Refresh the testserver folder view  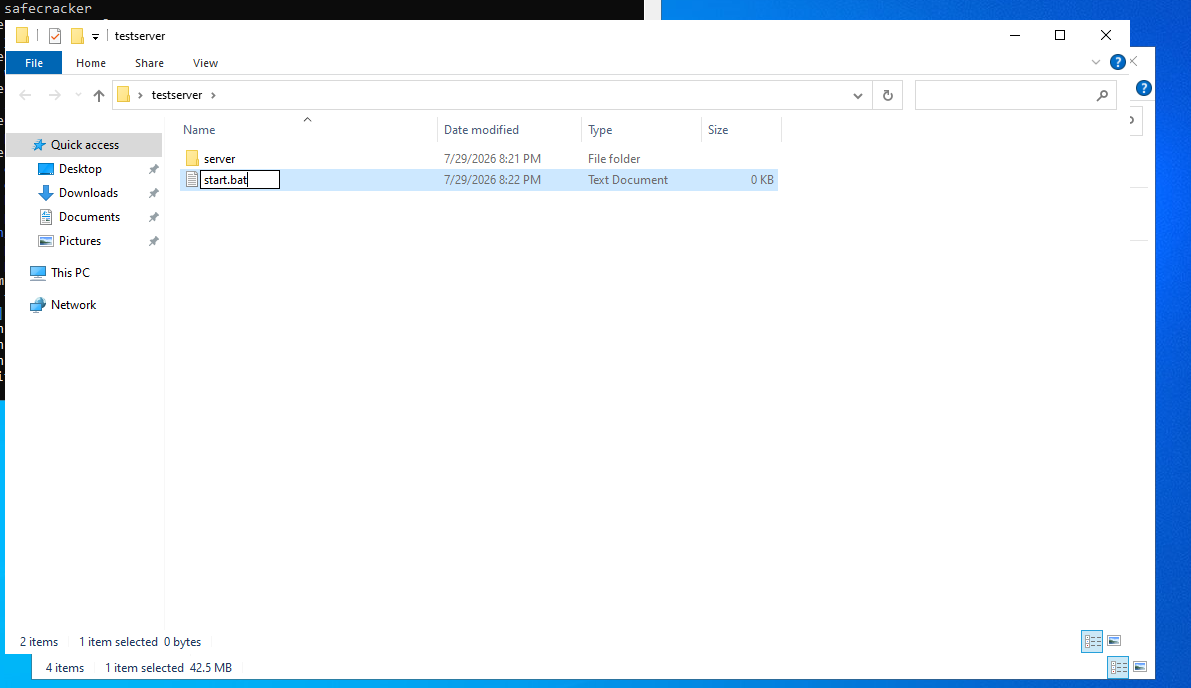[x=887, y=96]
